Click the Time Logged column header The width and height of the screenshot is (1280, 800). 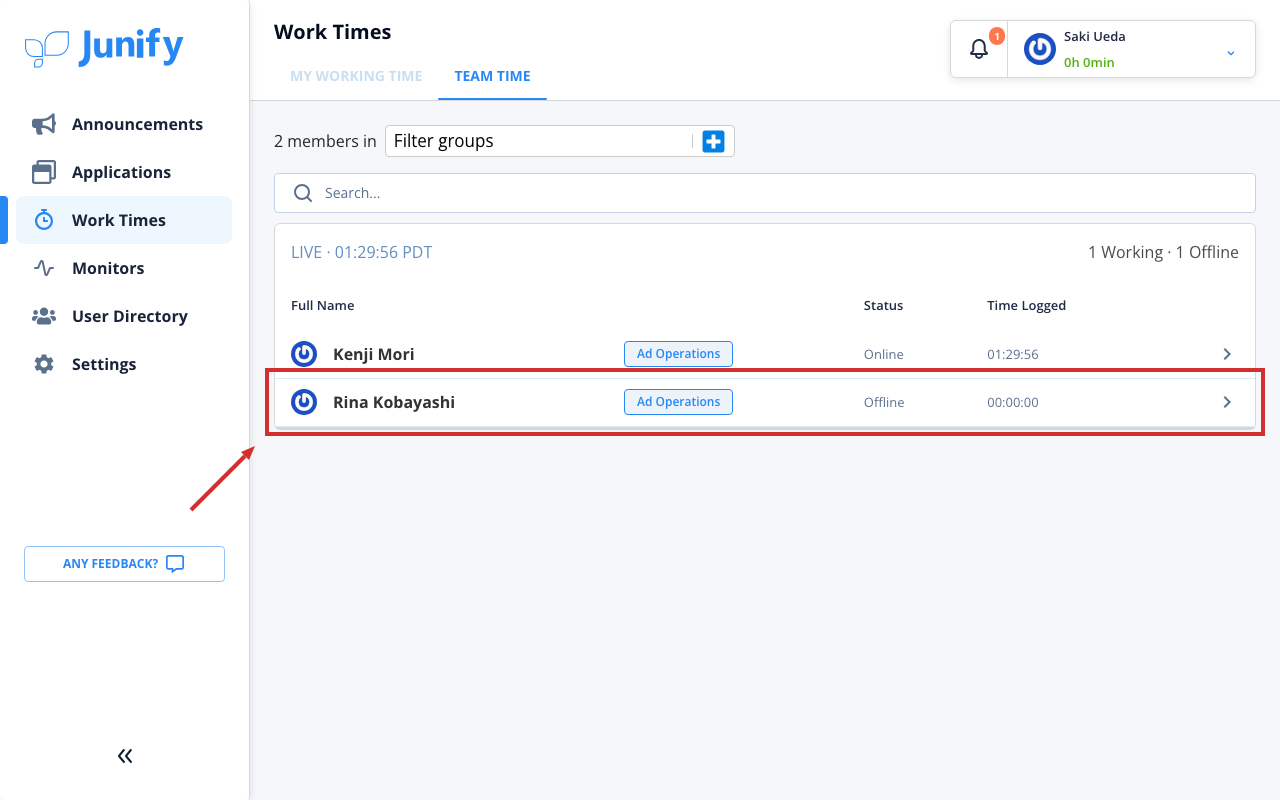[x=1026, y=306]
